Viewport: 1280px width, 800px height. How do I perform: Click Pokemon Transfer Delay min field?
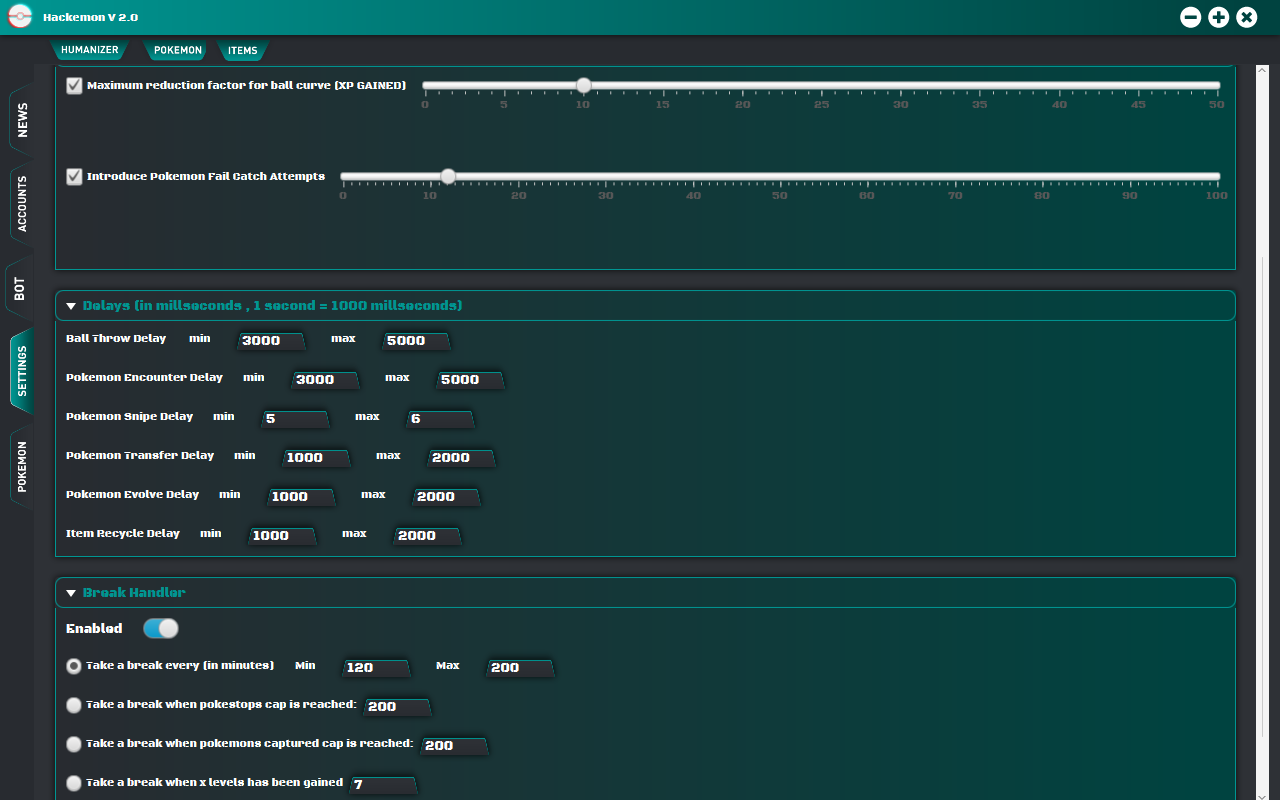tap(316, 458)
